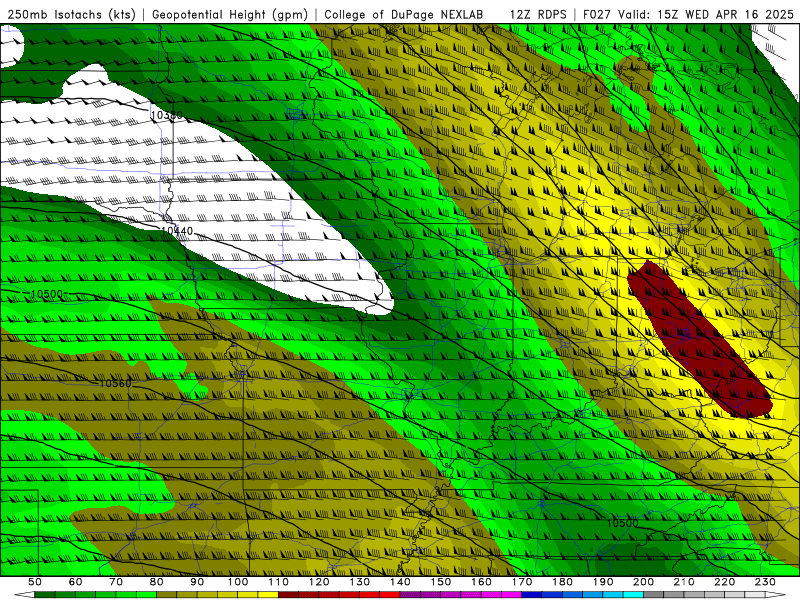Click the 180 label on the color bar

(x=562, y=582)
